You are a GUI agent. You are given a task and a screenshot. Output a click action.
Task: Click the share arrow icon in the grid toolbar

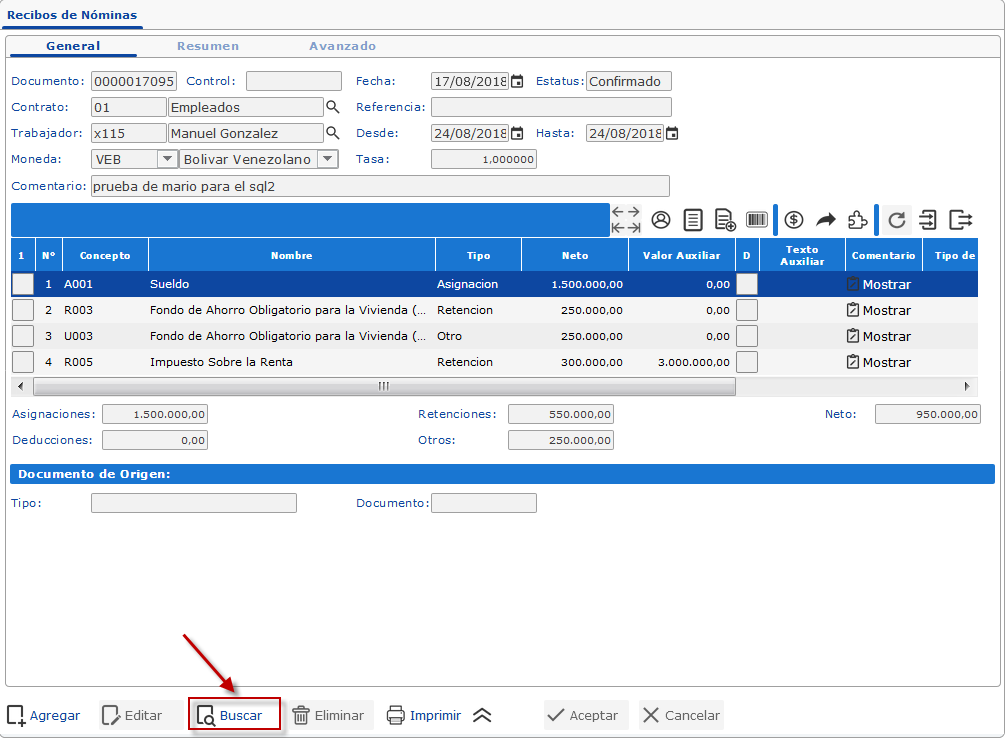pos(825,219)
